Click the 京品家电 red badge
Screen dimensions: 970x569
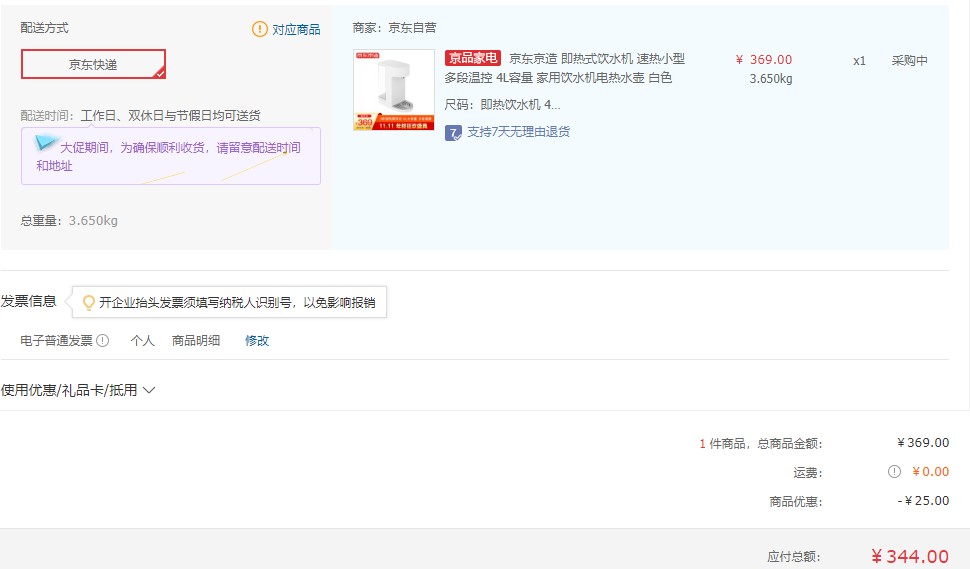[473, 58]
